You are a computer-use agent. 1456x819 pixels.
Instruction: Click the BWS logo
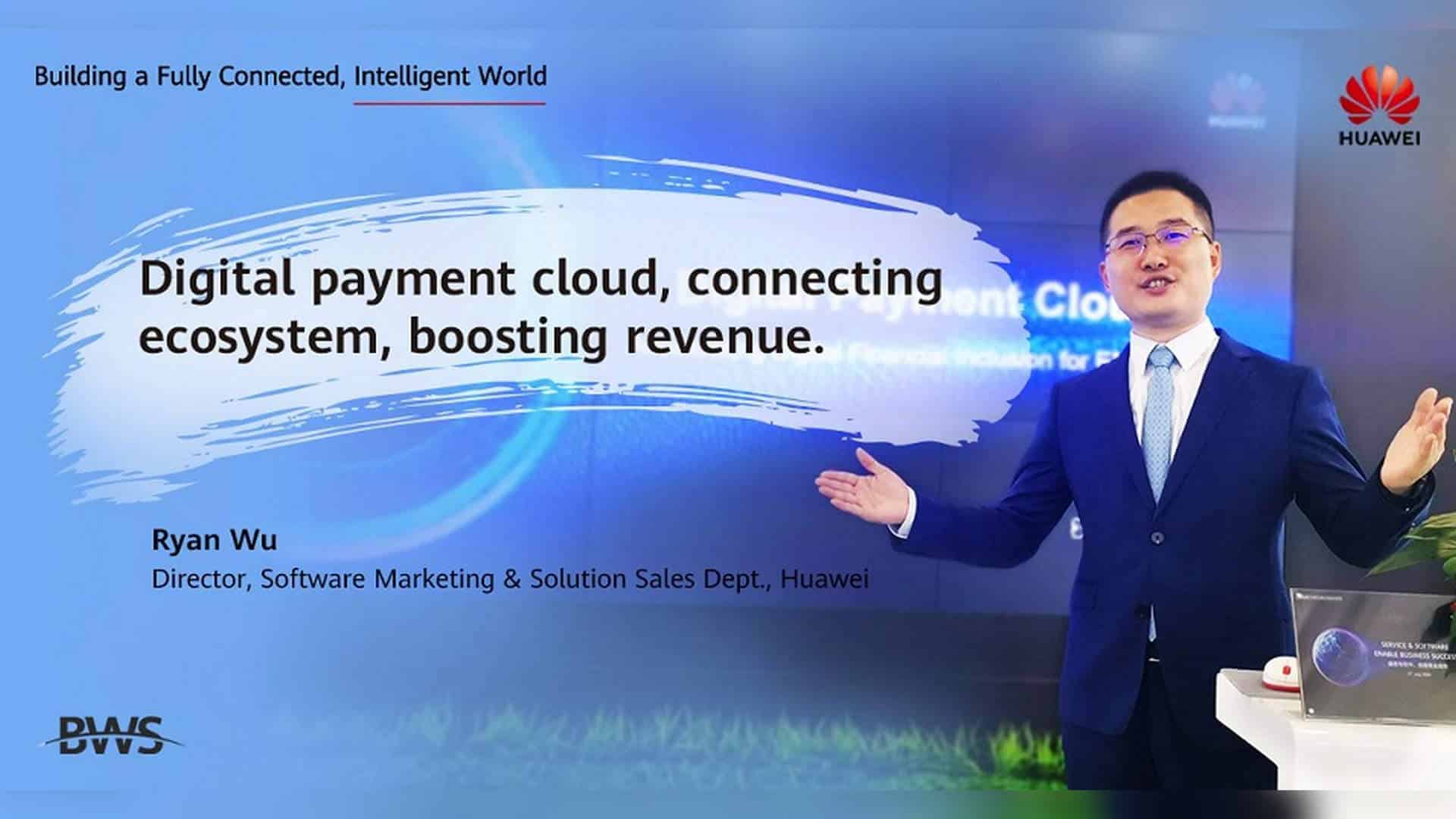pyautogui.click(x=112, y=735)
